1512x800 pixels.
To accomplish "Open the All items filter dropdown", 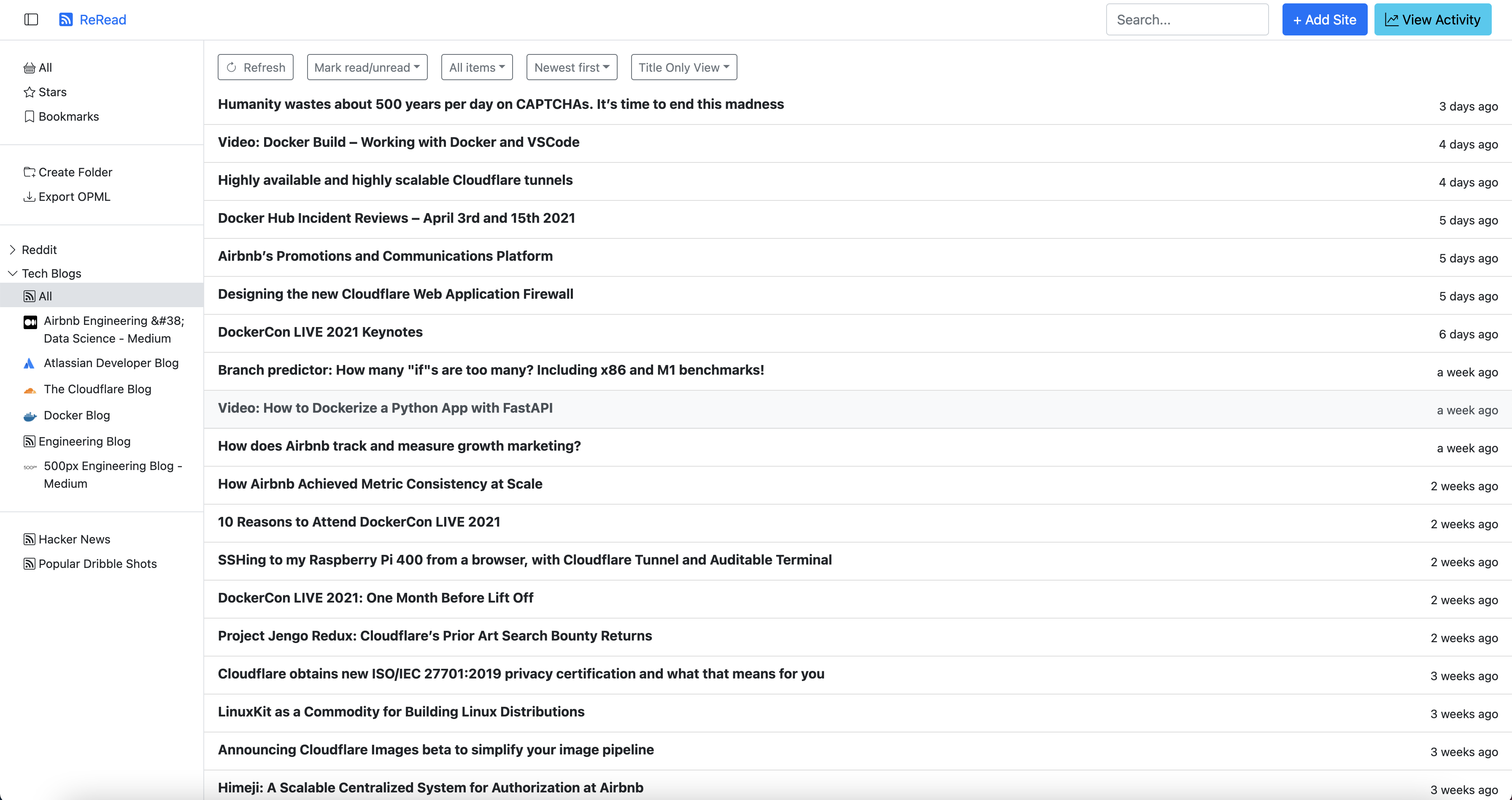I will [477, 68].
